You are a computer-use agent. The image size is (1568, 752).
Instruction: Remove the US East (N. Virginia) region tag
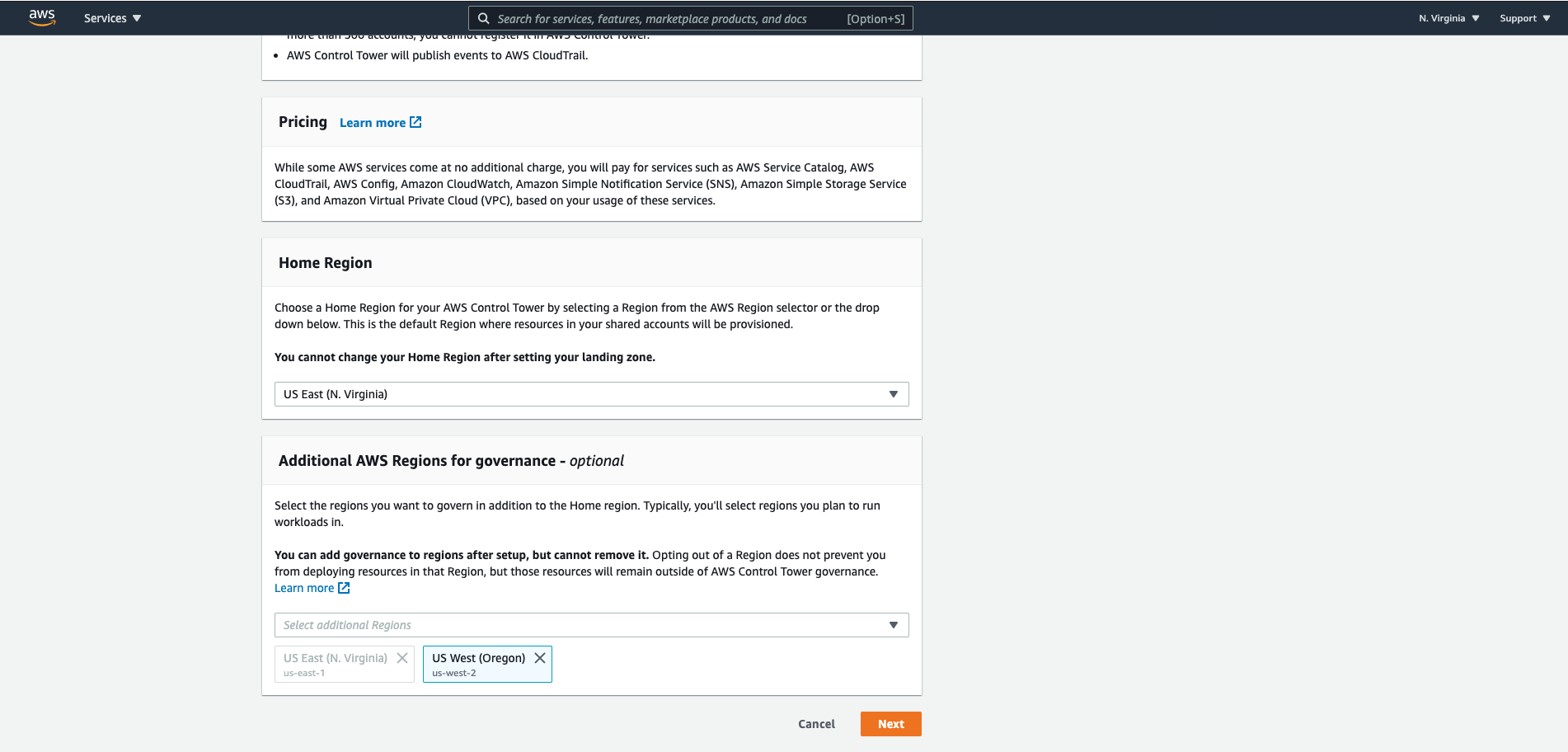(x=402, y=658)
